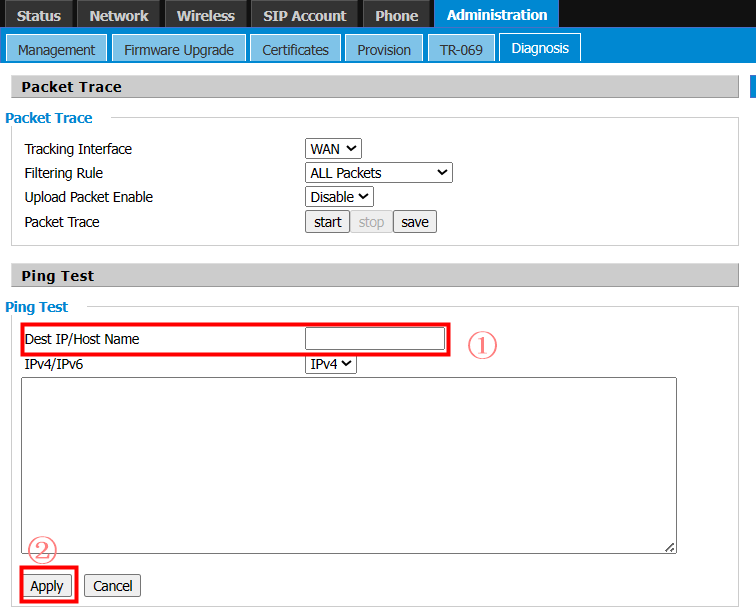The height and width of the screenshot is (609, 756).
Task: Click the Filtering Rule label
Action: click(64, 173)
